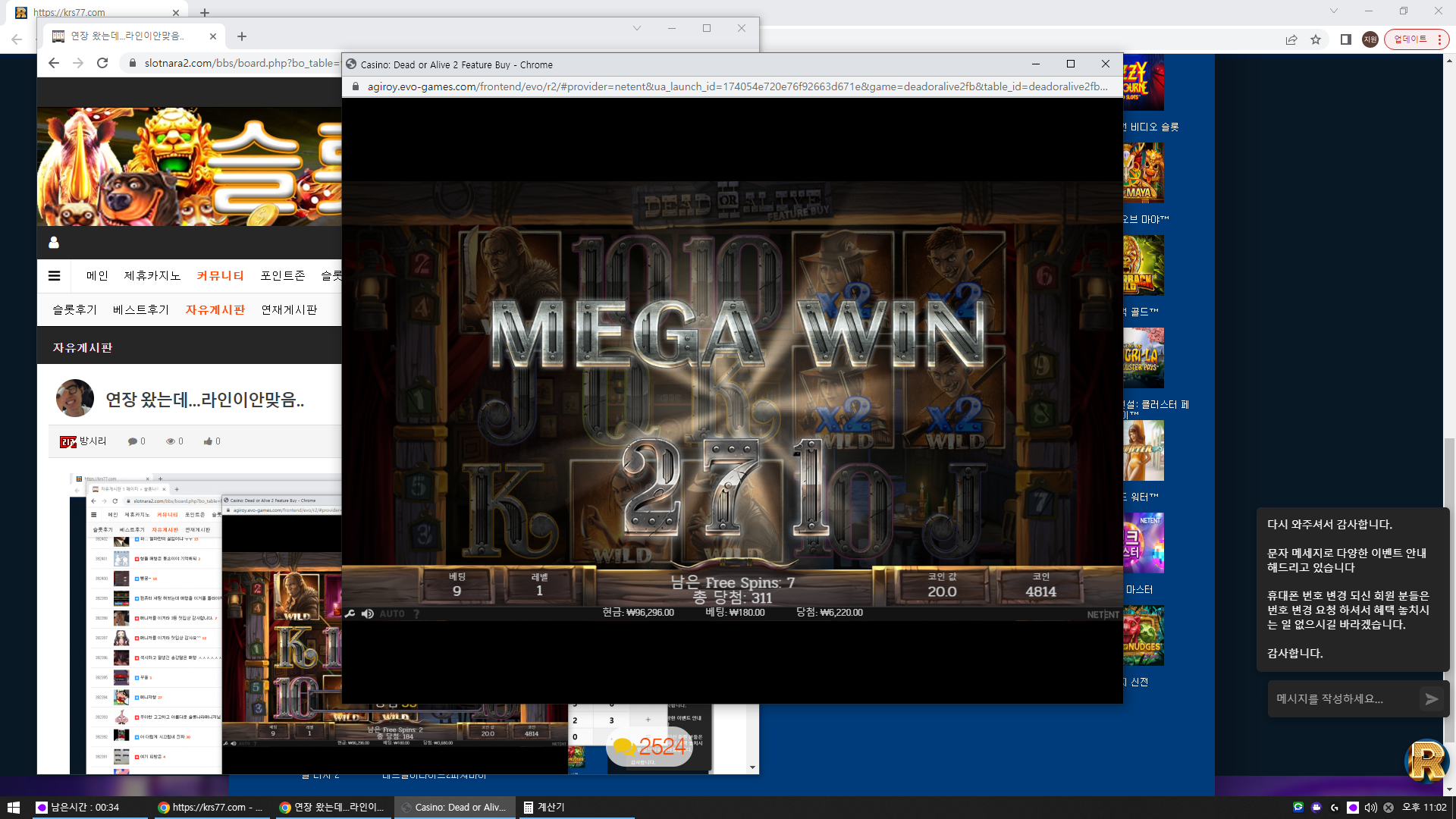1456x819 pixels.
Task: Click the slotnara page vertical scrollbar down arrow
Action: (x=752, y=767)
